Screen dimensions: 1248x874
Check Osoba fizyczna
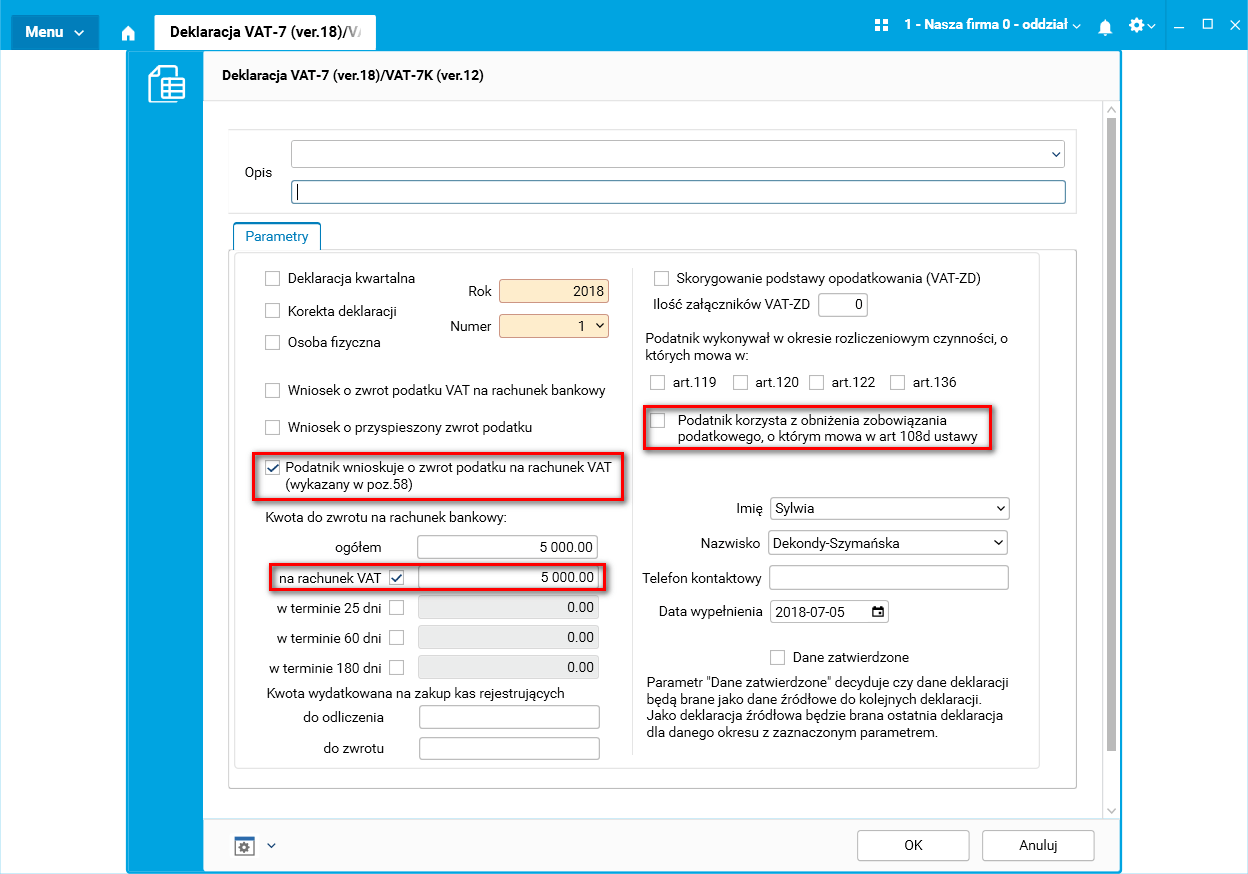(272, 343)
